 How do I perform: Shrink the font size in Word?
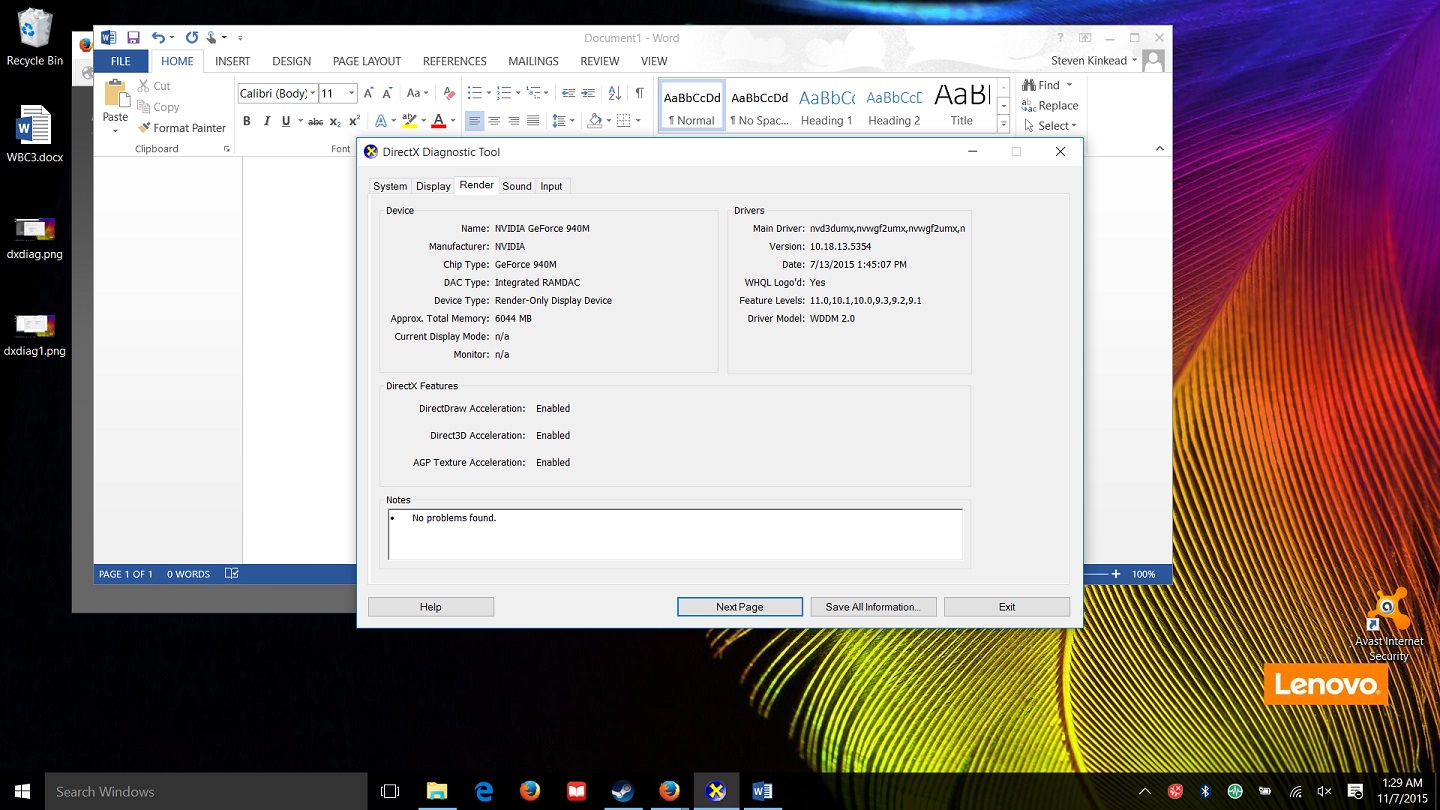click(x=387, y=93)
